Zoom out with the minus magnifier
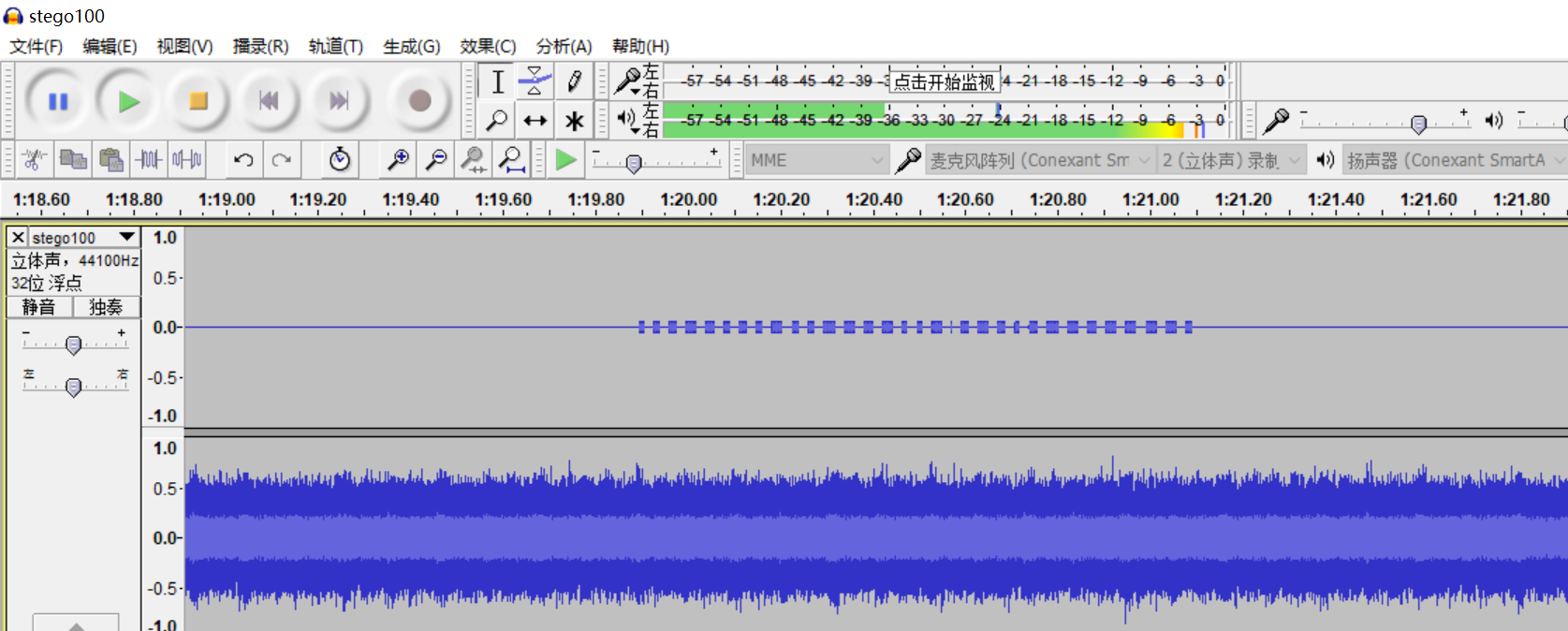The height and width of the screenshot is (631, 1568). click(x=436, y=160)
